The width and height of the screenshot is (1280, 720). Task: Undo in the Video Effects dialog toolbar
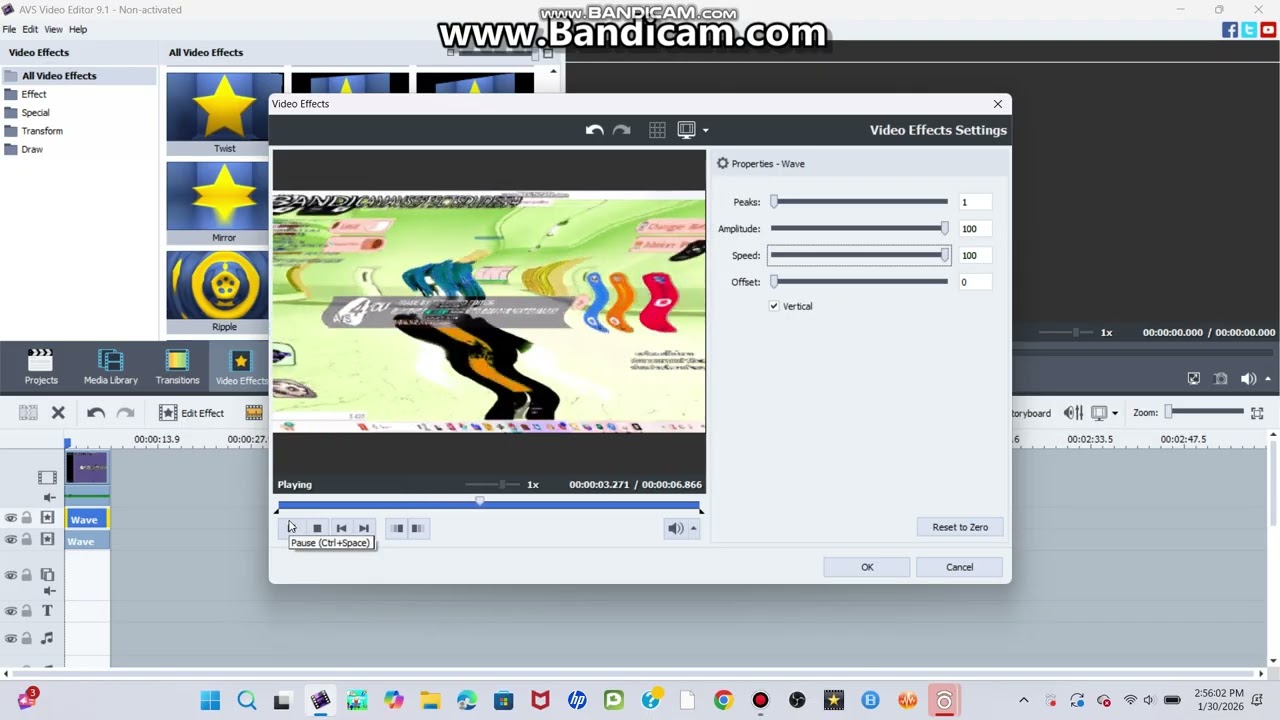coord(594,130)
